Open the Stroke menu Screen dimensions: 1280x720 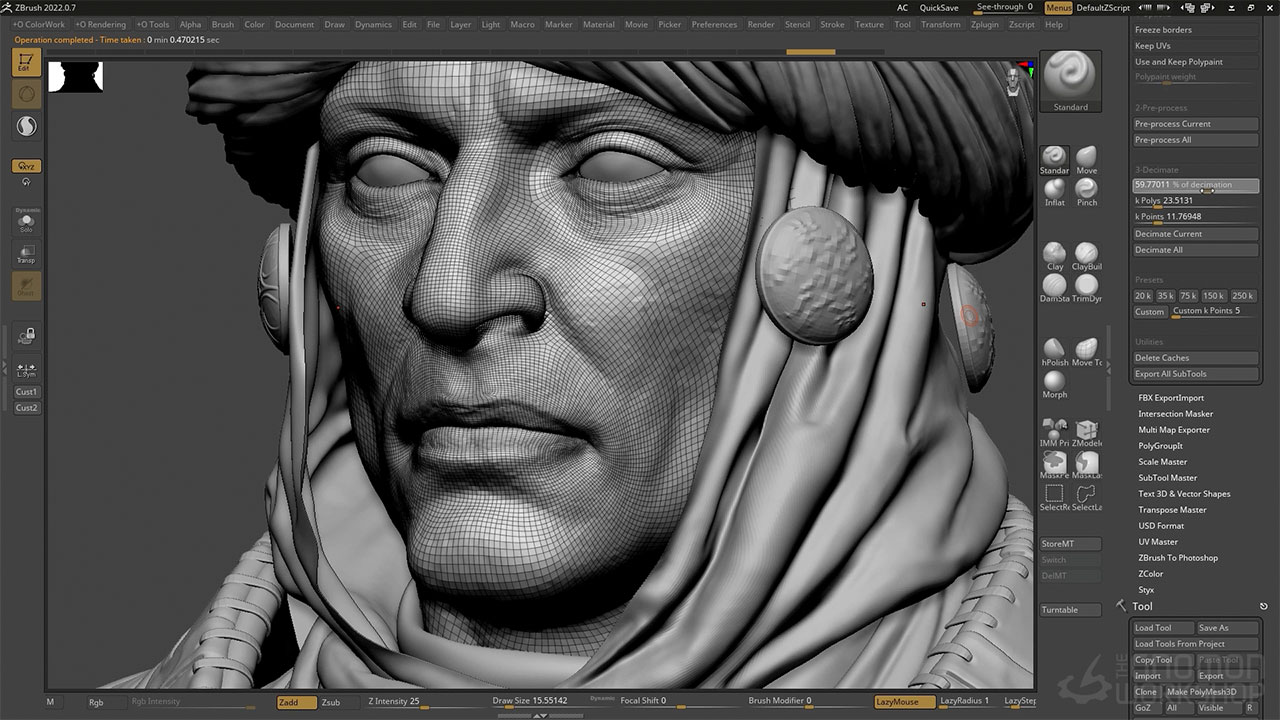[832, 24]
